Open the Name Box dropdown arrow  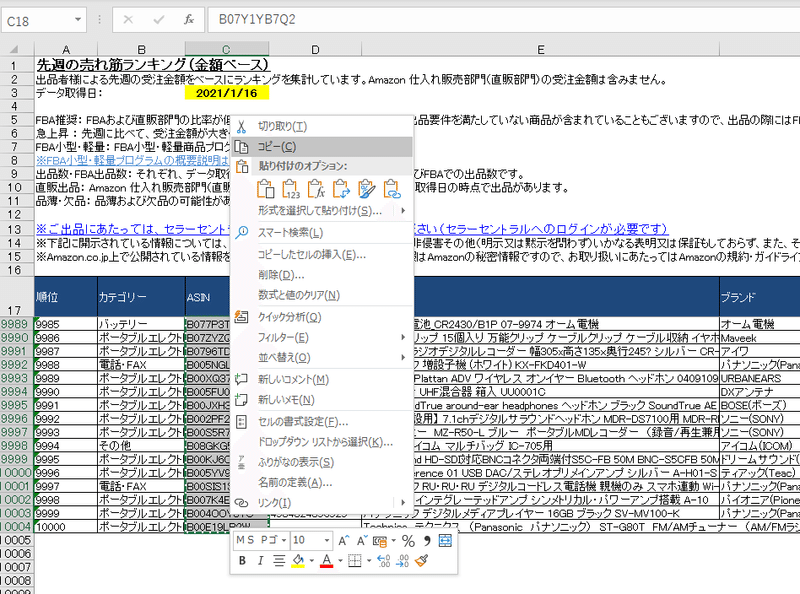[78, 20]
